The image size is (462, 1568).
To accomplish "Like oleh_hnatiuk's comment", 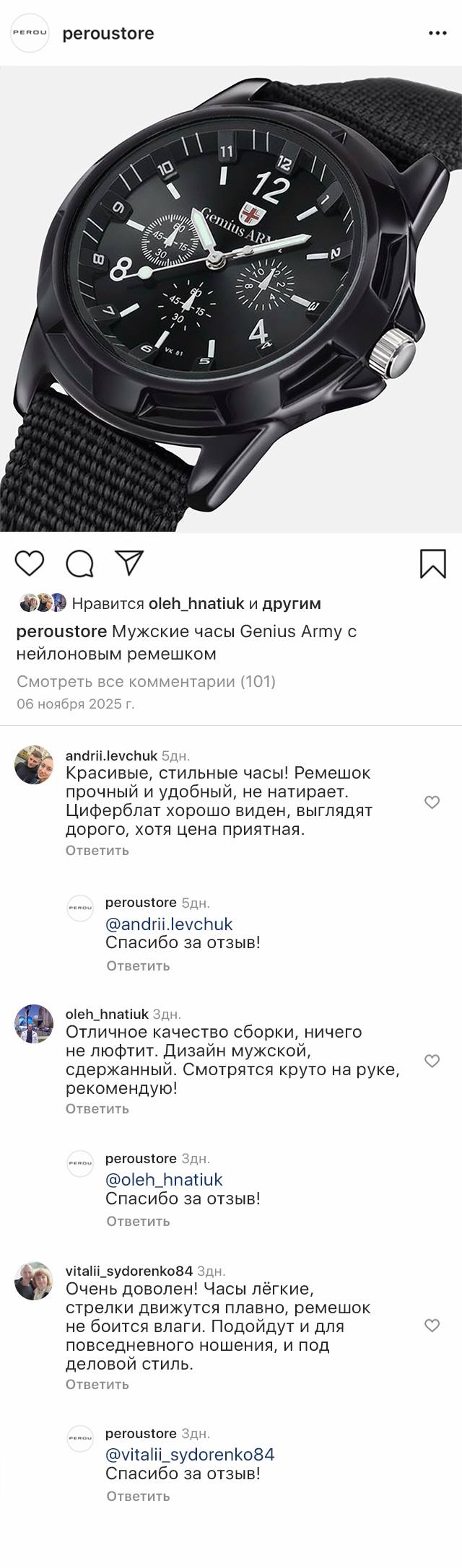I will coord(432,1061).
